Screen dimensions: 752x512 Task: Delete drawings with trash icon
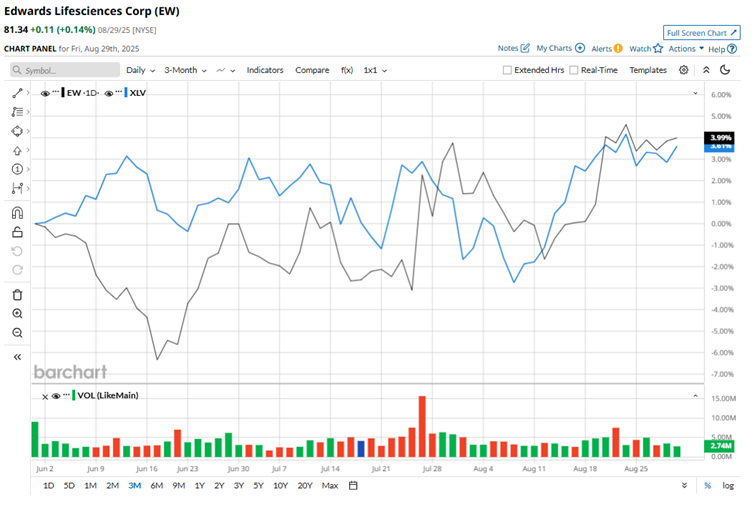(x=17, y=295)
